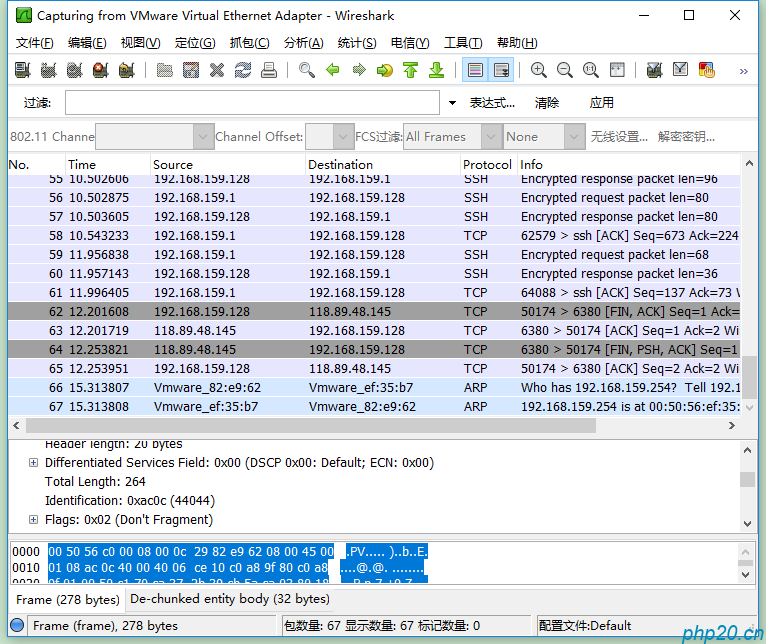Click the expert info status circle icon
The width and height of the screenshot is (766, 644).
click(17, 625)
